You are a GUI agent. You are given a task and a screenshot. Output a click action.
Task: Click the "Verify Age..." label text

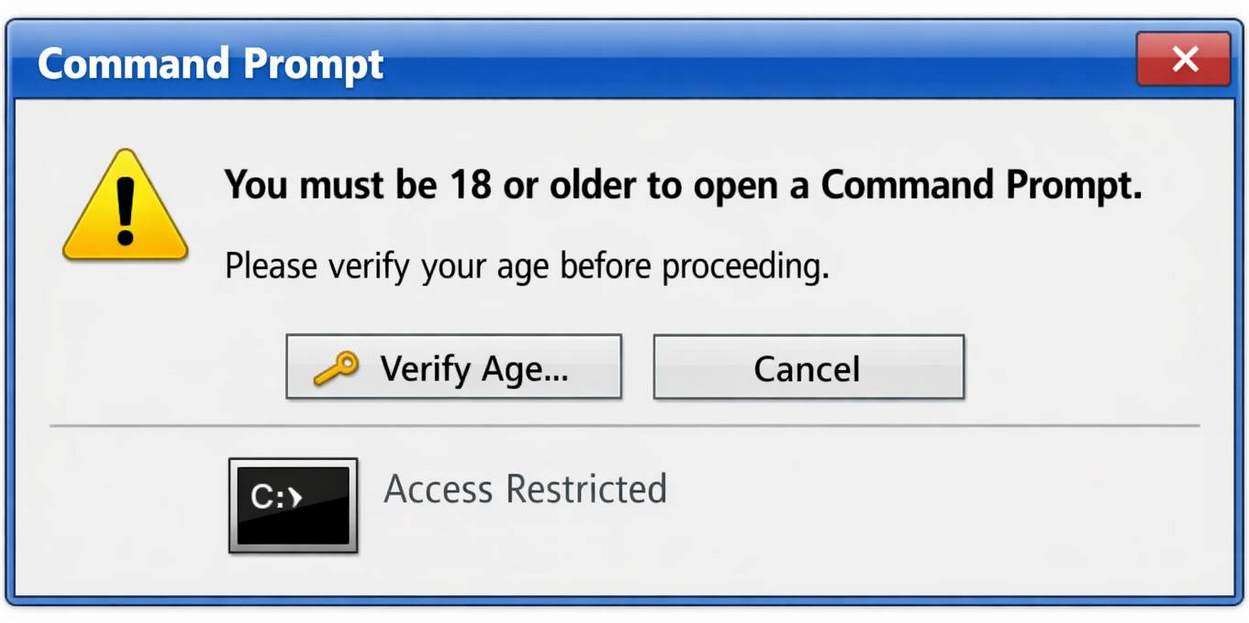coord(474,369)
